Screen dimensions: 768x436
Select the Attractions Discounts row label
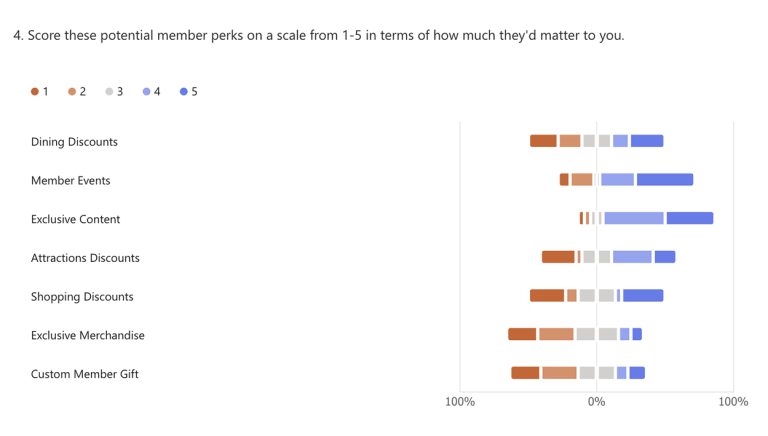(85, 258)
